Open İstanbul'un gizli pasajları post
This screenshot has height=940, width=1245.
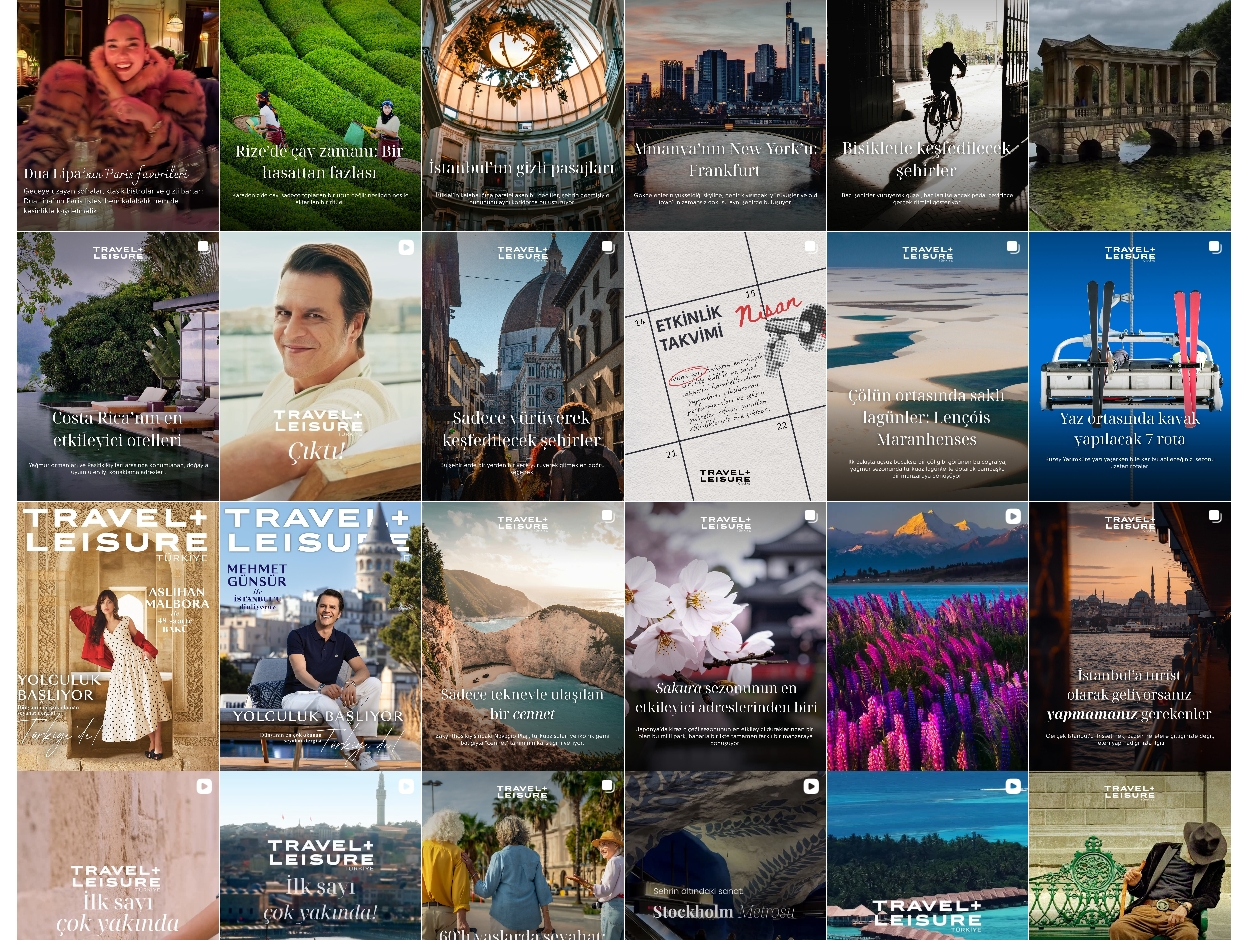pyautogui.click(x=522, y=115)
